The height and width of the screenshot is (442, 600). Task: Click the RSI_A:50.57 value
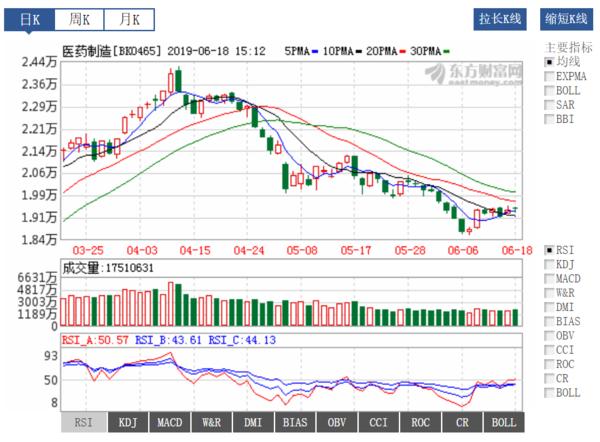pos(95,340)
